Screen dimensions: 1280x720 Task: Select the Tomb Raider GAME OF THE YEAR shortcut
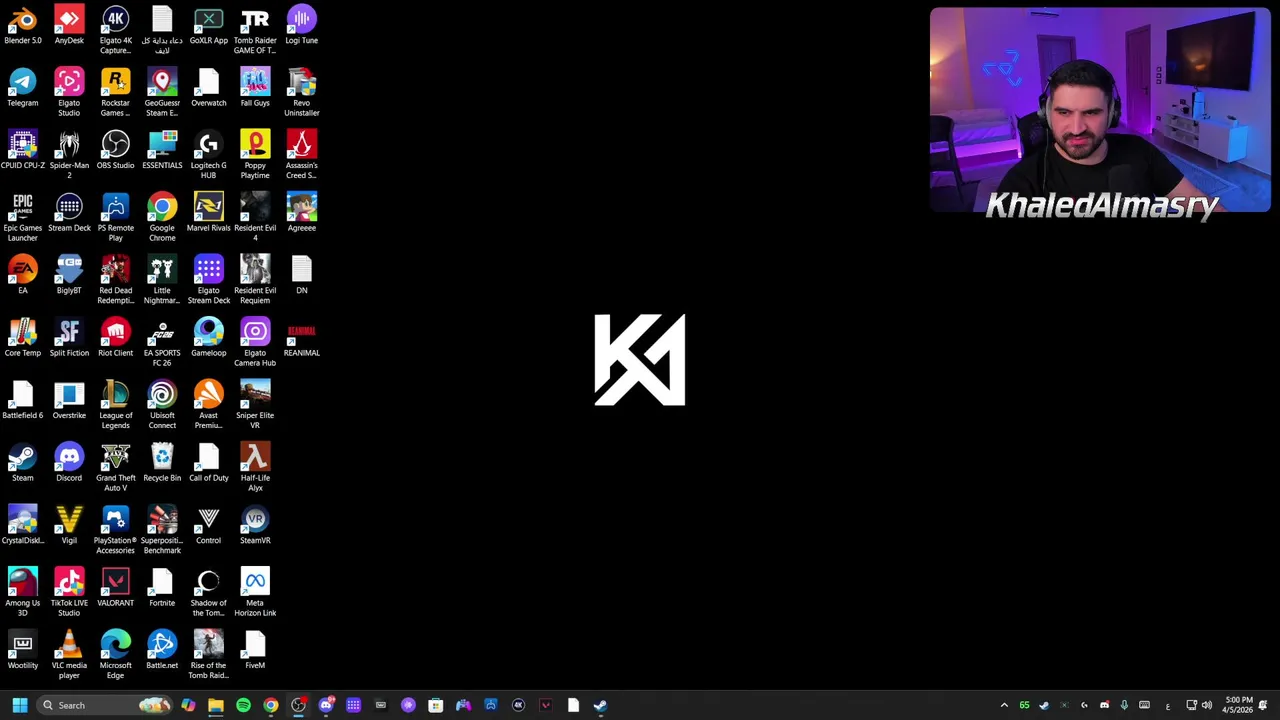tap(255, 30)
